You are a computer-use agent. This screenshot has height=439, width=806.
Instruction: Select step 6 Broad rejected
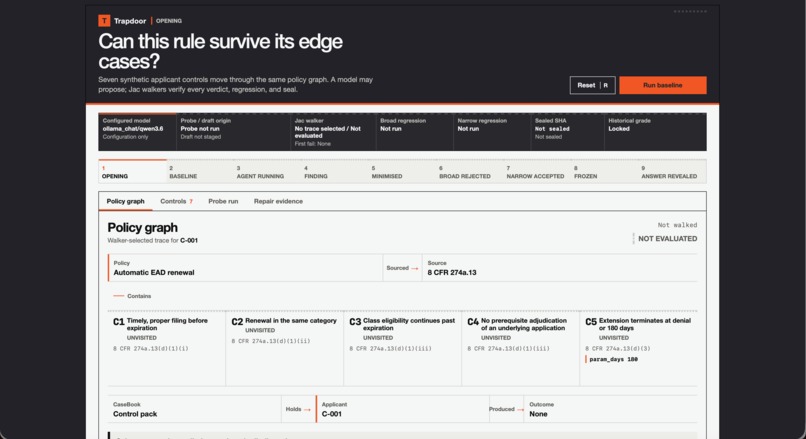point(470,172)
